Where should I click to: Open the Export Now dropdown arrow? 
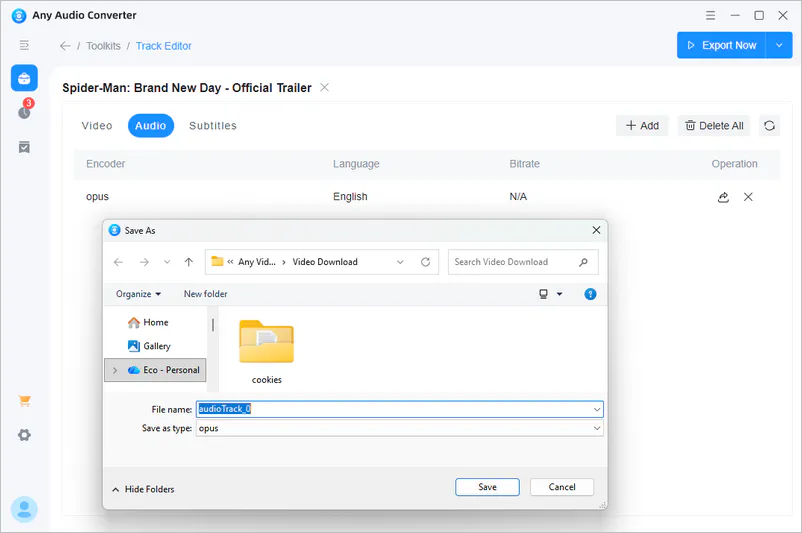pyautogui.click(x=779, y=45)
